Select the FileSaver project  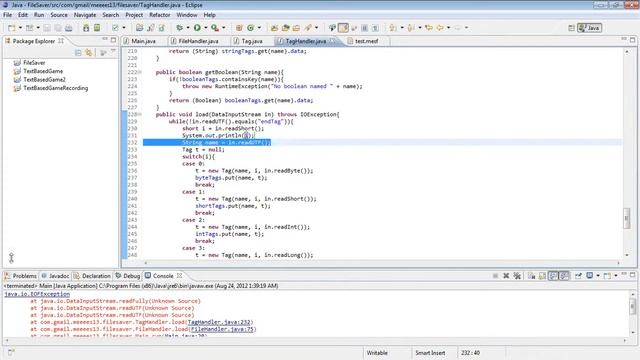(34, 62)
